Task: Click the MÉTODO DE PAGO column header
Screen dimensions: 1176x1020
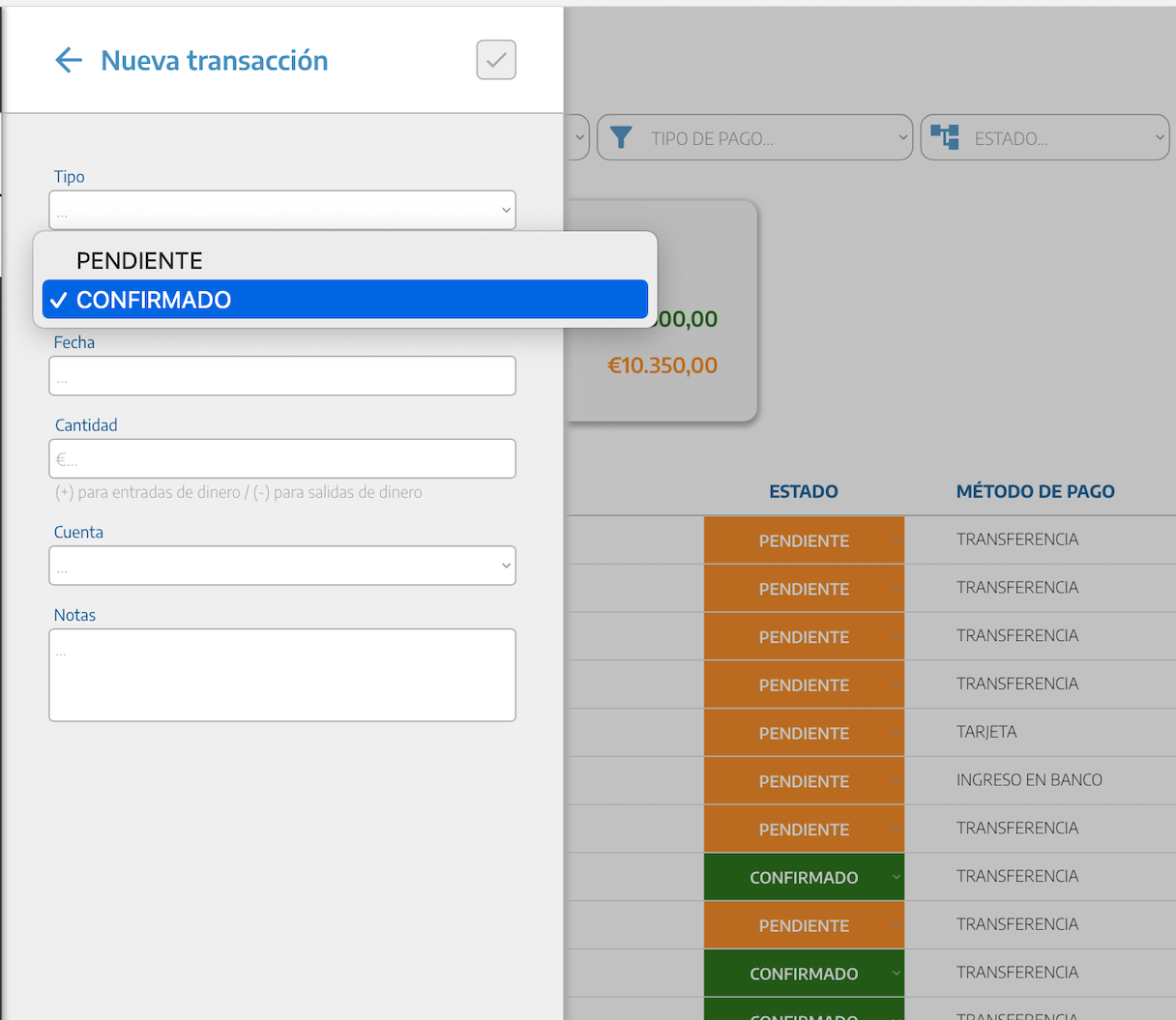Action: point(1035,491)
